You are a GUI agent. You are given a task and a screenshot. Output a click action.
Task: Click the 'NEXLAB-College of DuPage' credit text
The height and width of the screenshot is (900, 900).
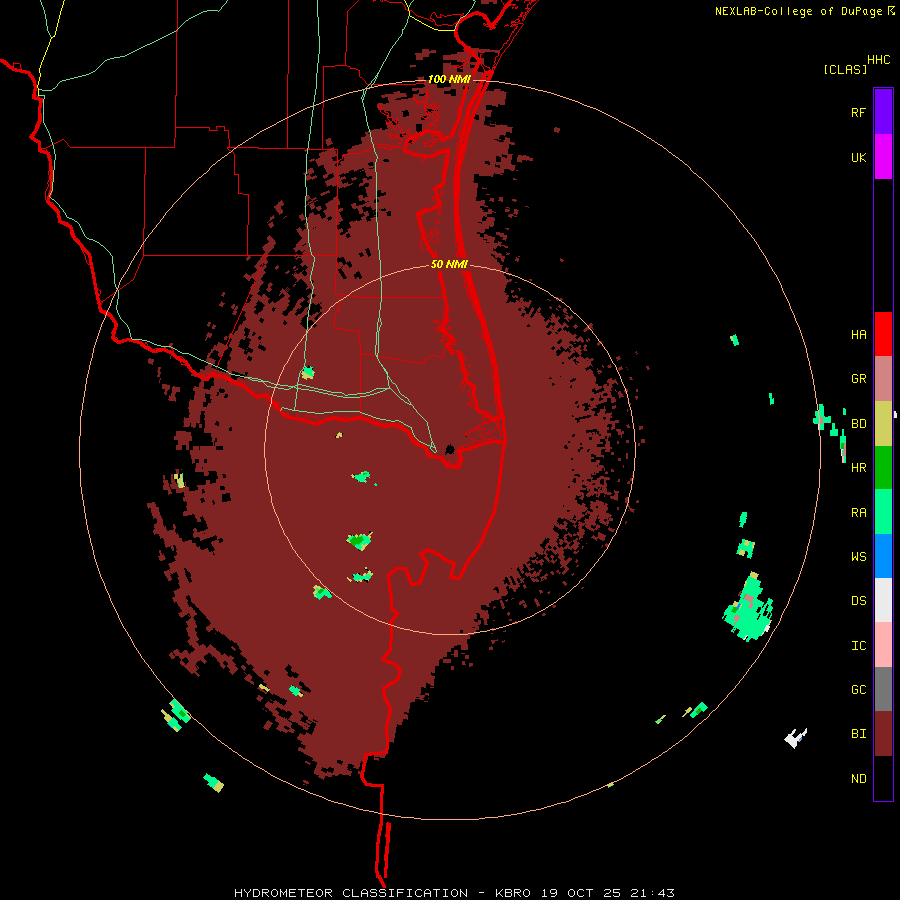pyautogui.click(x=798, y=11)
